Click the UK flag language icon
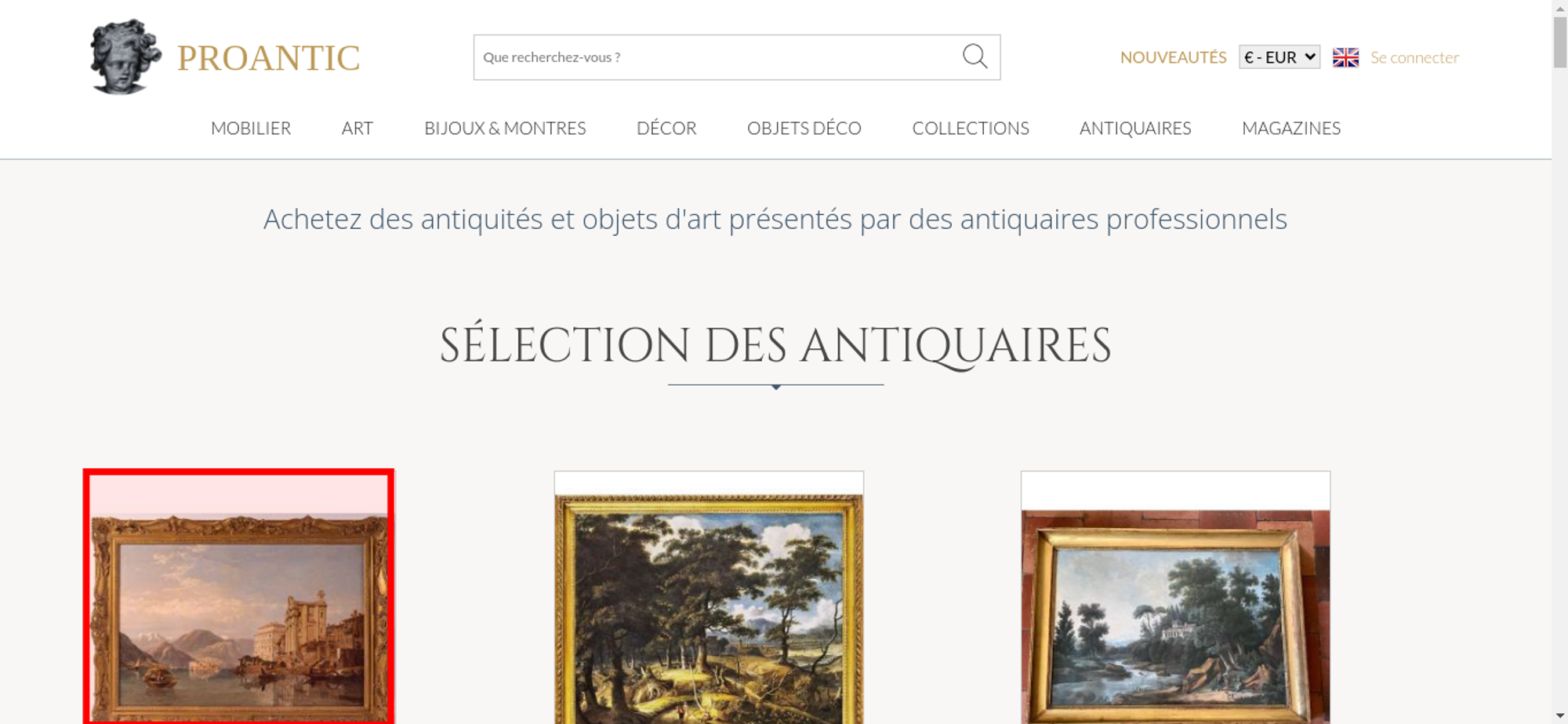This screenshot has height=724, width=1568. 1345,57
